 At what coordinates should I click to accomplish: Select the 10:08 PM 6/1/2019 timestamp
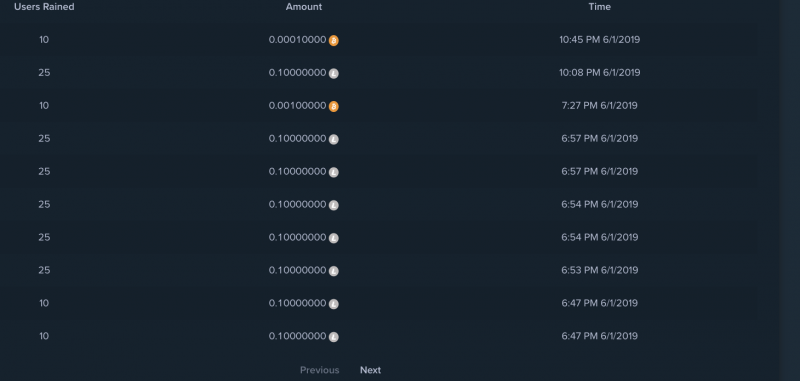(x=599, y=72)
